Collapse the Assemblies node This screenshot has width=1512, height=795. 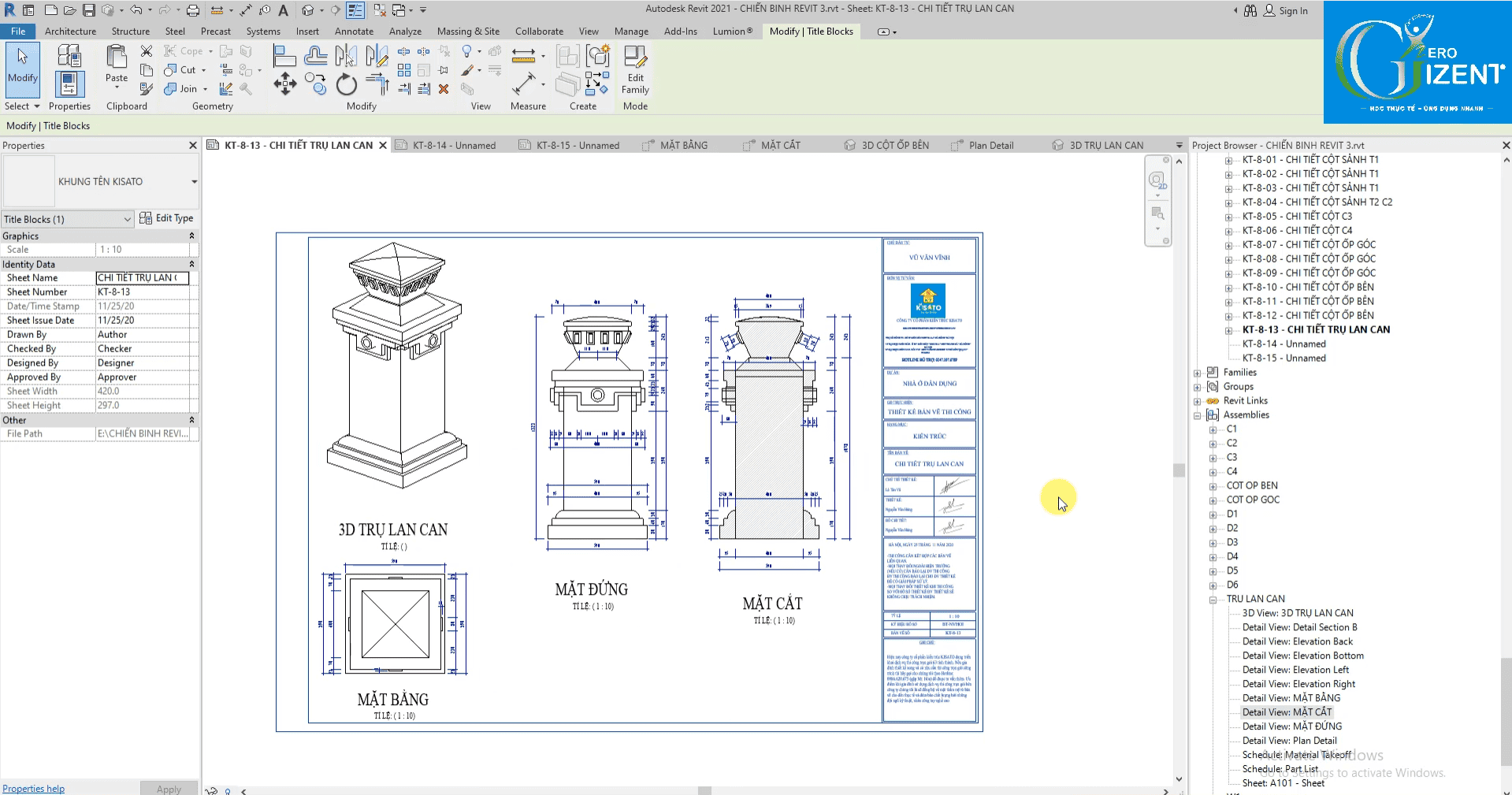click(1198, 415)
